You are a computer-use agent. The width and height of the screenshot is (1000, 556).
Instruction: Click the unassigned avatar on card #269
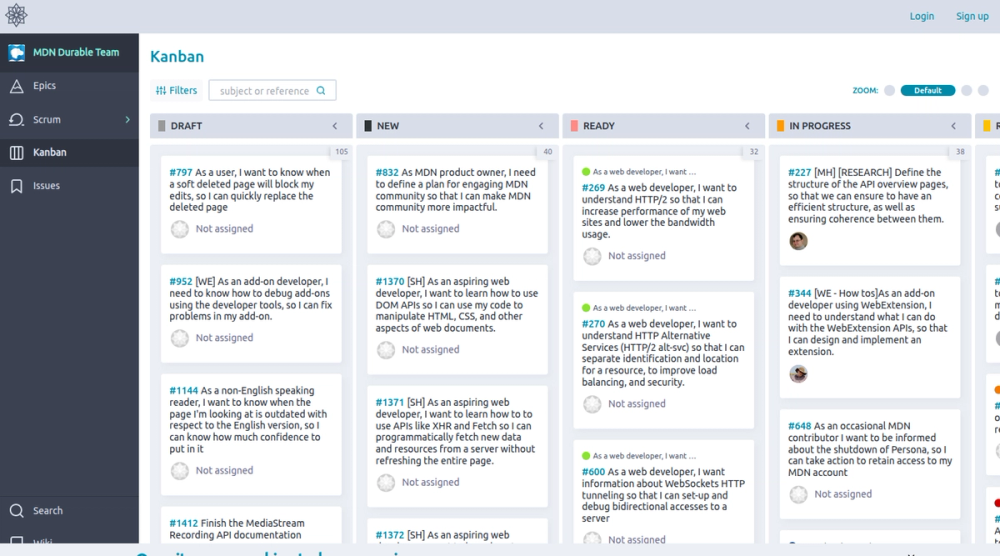(x=592, y=256)
